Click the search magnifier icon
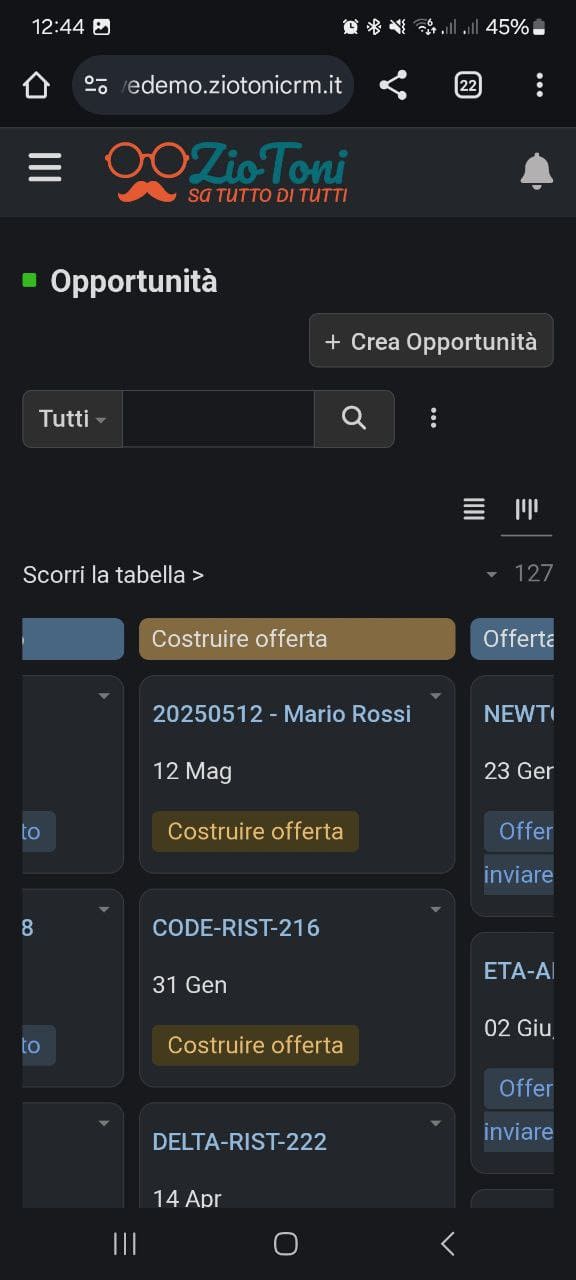Image resolution: width=576 pixels, height=1280 pixels. tap(354, 418)
